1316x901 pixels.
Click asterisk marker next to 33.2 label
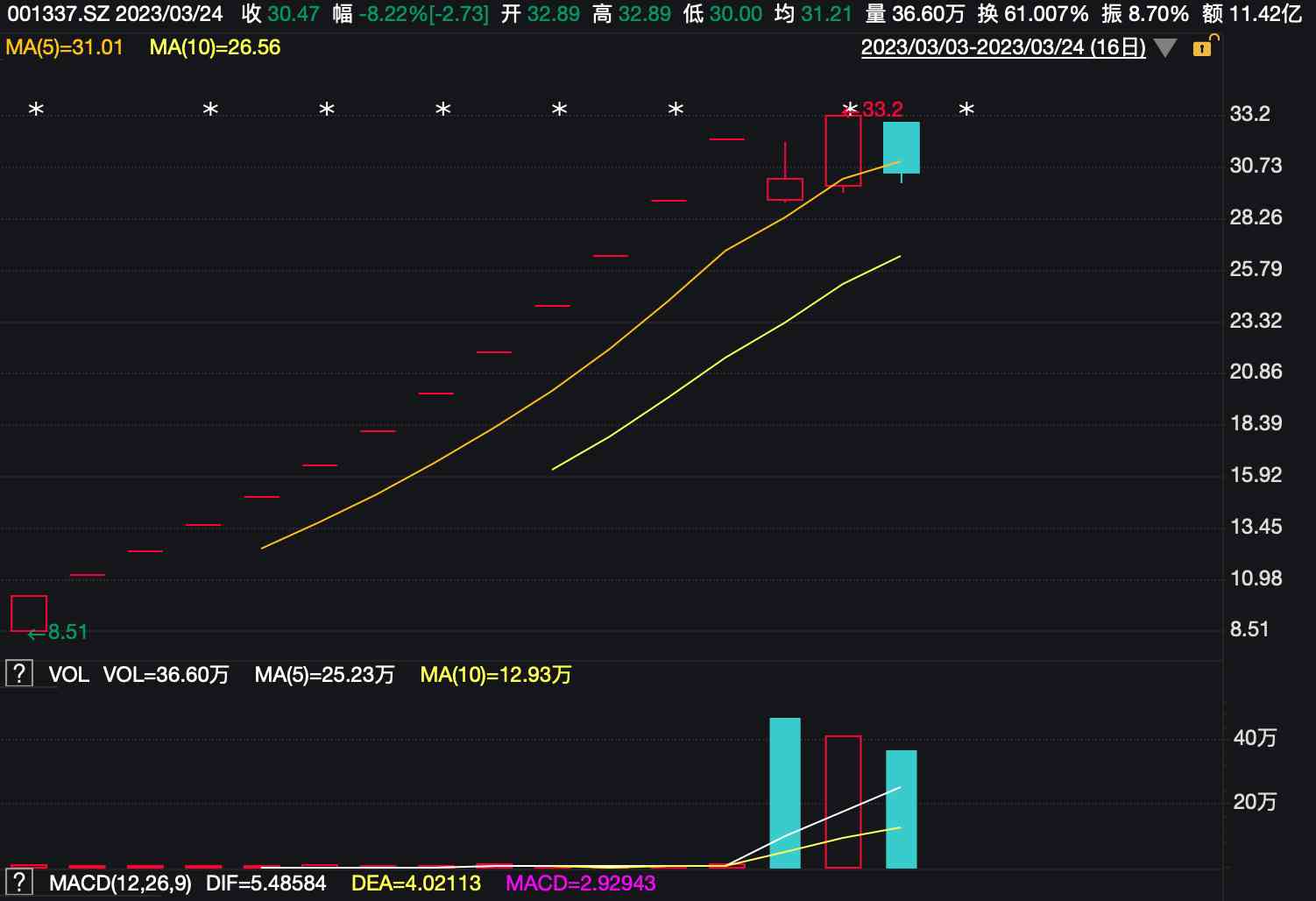(x=849, y=110)
